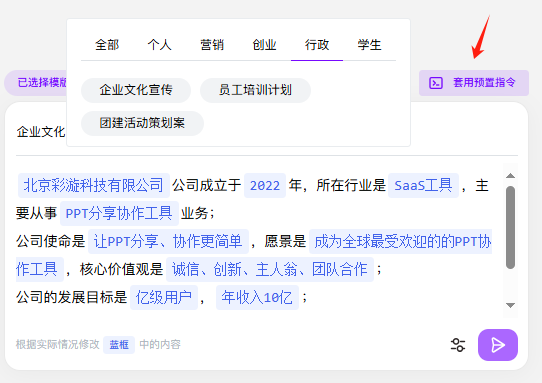This screenshot has width=542, height=383.
Task: Click the scrollbar down arrow
Action: pyautogui.click(x=510, y=305)
